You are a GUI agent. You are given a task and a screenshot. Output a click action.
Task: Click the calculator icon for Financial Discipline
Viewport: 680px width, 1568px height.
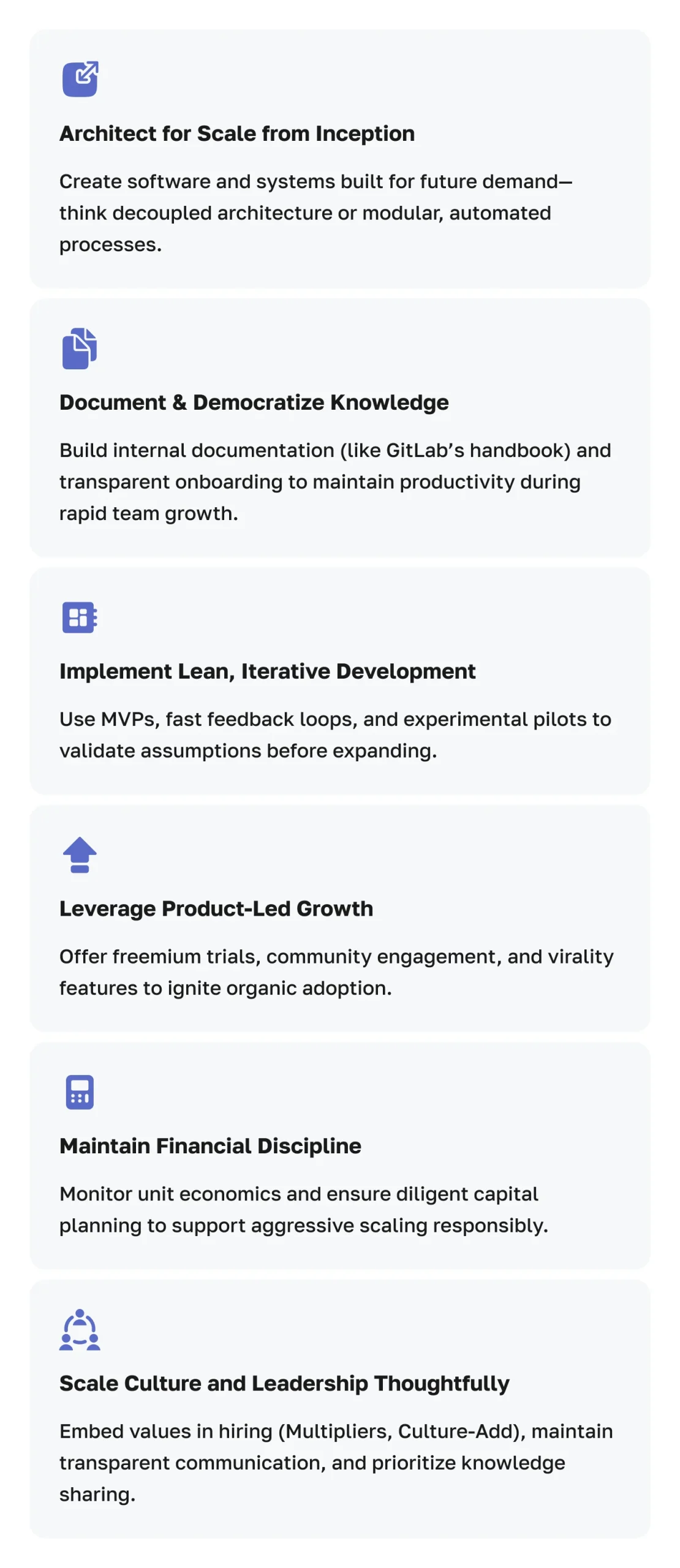(x=80, y=1092)
